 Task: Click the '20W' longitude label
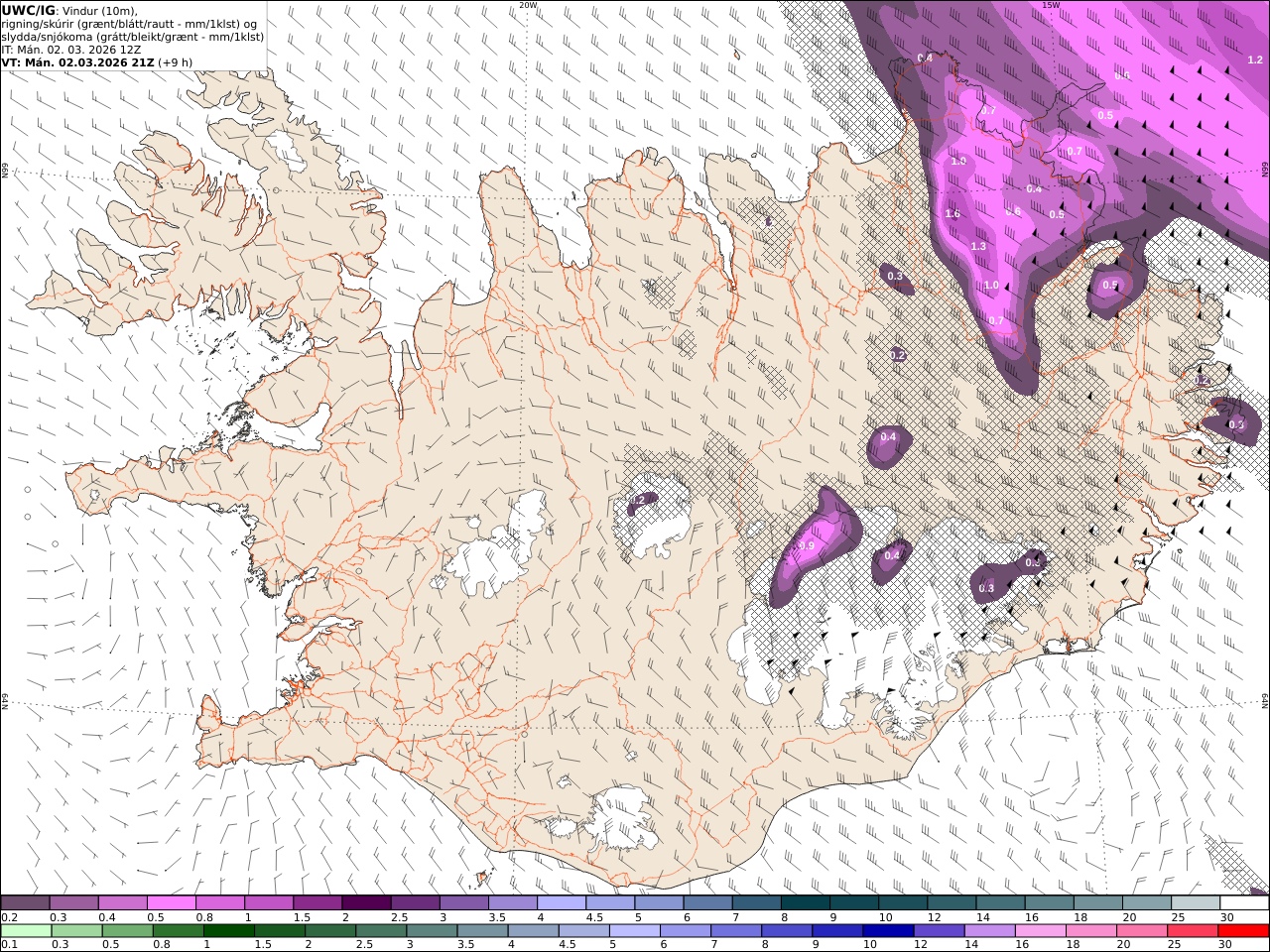(528, 5)
